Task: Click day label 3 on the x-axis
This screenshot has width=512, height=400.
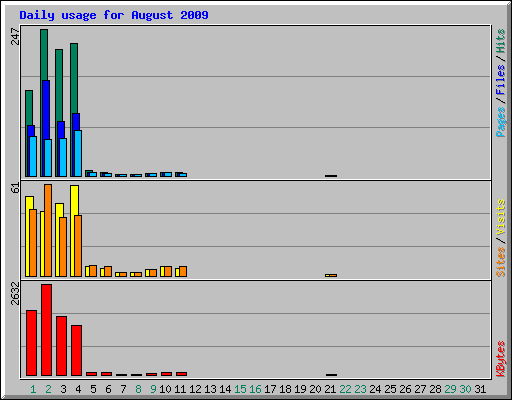Action: [63, 389]
